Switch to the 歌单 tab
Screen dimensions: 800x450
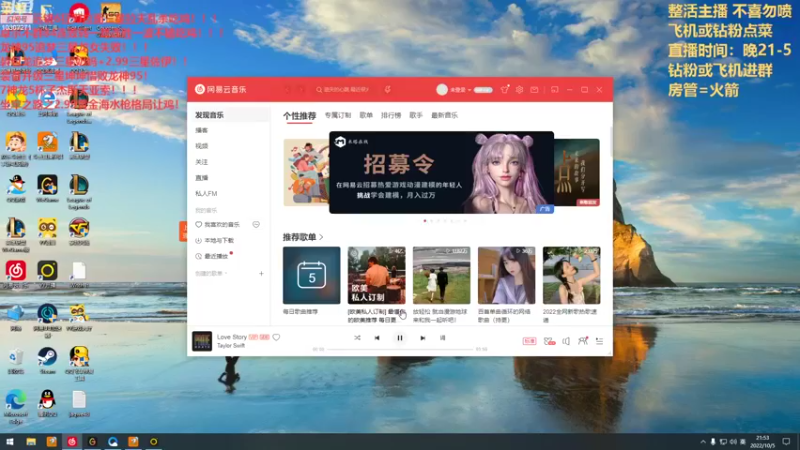click(366, 115)
